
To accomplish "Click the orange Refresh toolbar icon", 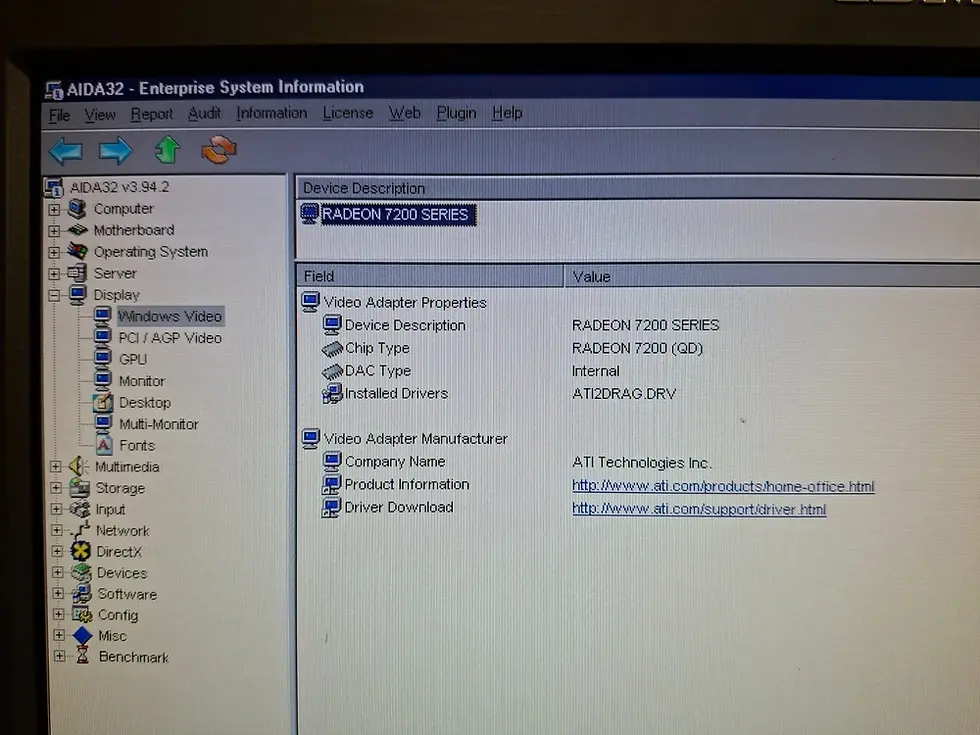I will [x=219, y=150].
